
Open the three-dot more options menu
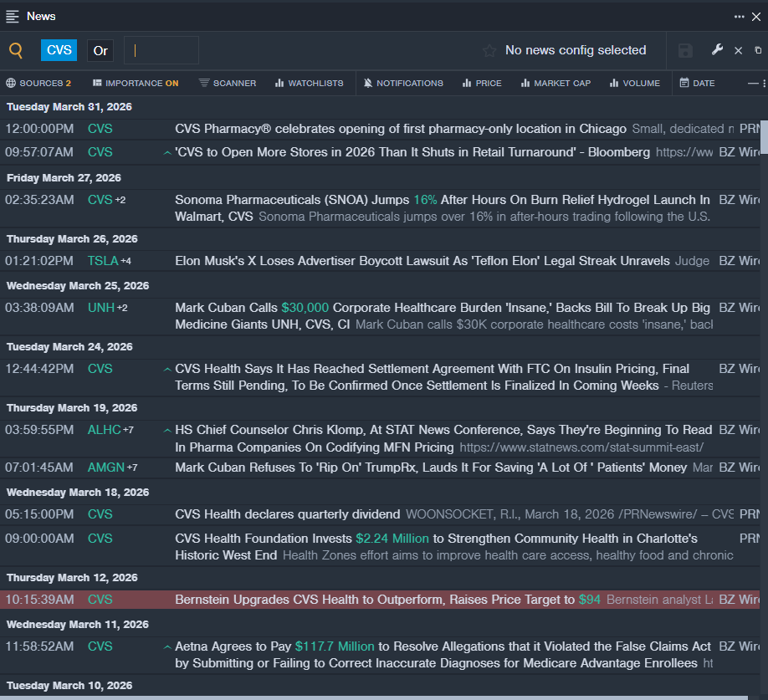click(x=739, y=16)
